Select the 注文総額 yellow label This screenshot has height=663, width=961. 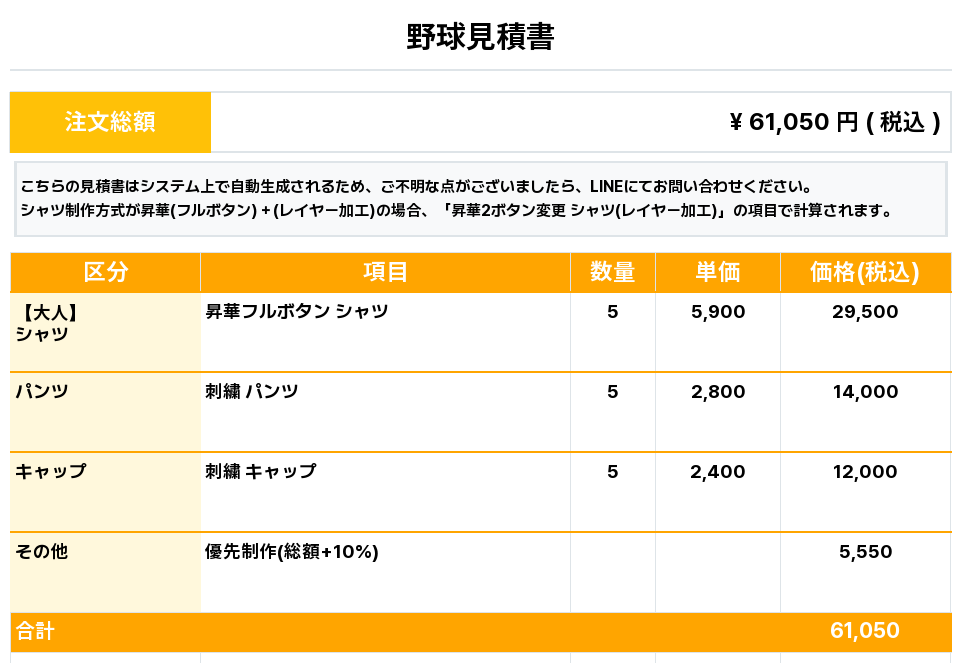110,122
